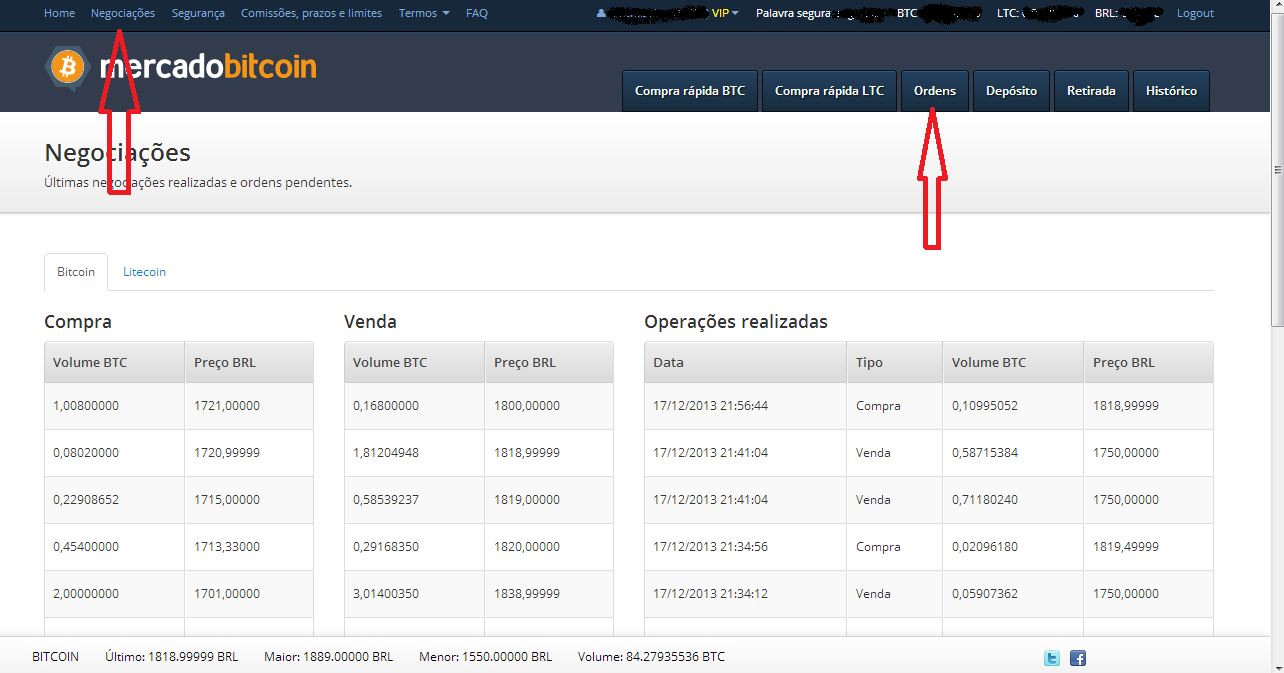Expand the Termos menu
Viewport: 1284px width, 673px height.
[424, 13]
